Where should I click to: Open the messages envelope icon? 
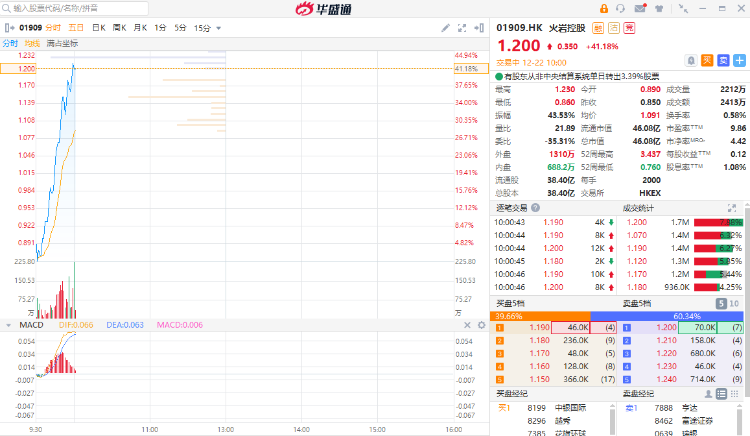tap(639, 8)
